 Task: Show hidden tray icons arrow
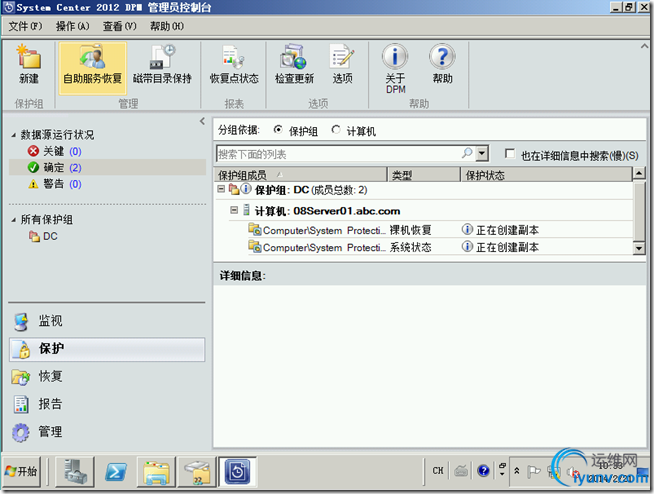(x=517, y=471)
